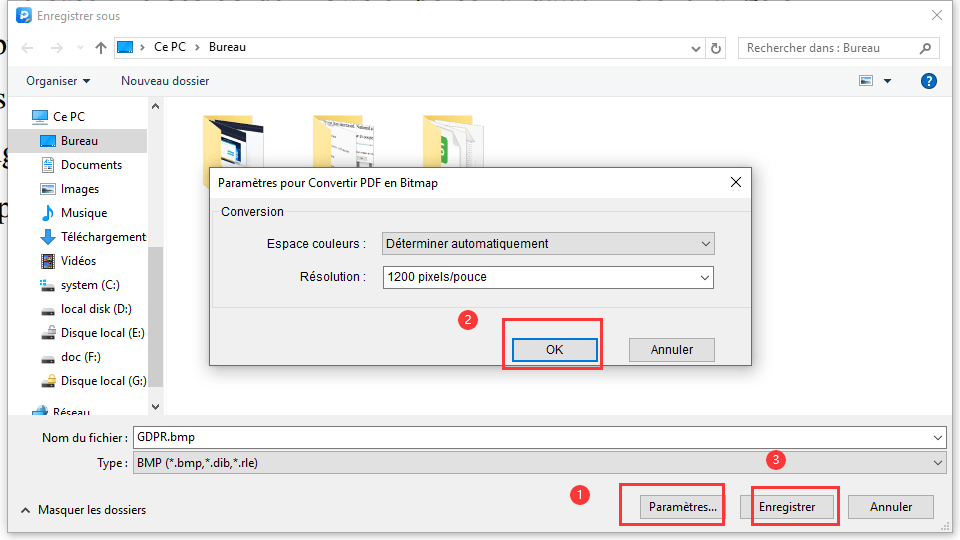Select the first folder thumbnail with dark brochure
960x540 pixels.
coord(233,140)
